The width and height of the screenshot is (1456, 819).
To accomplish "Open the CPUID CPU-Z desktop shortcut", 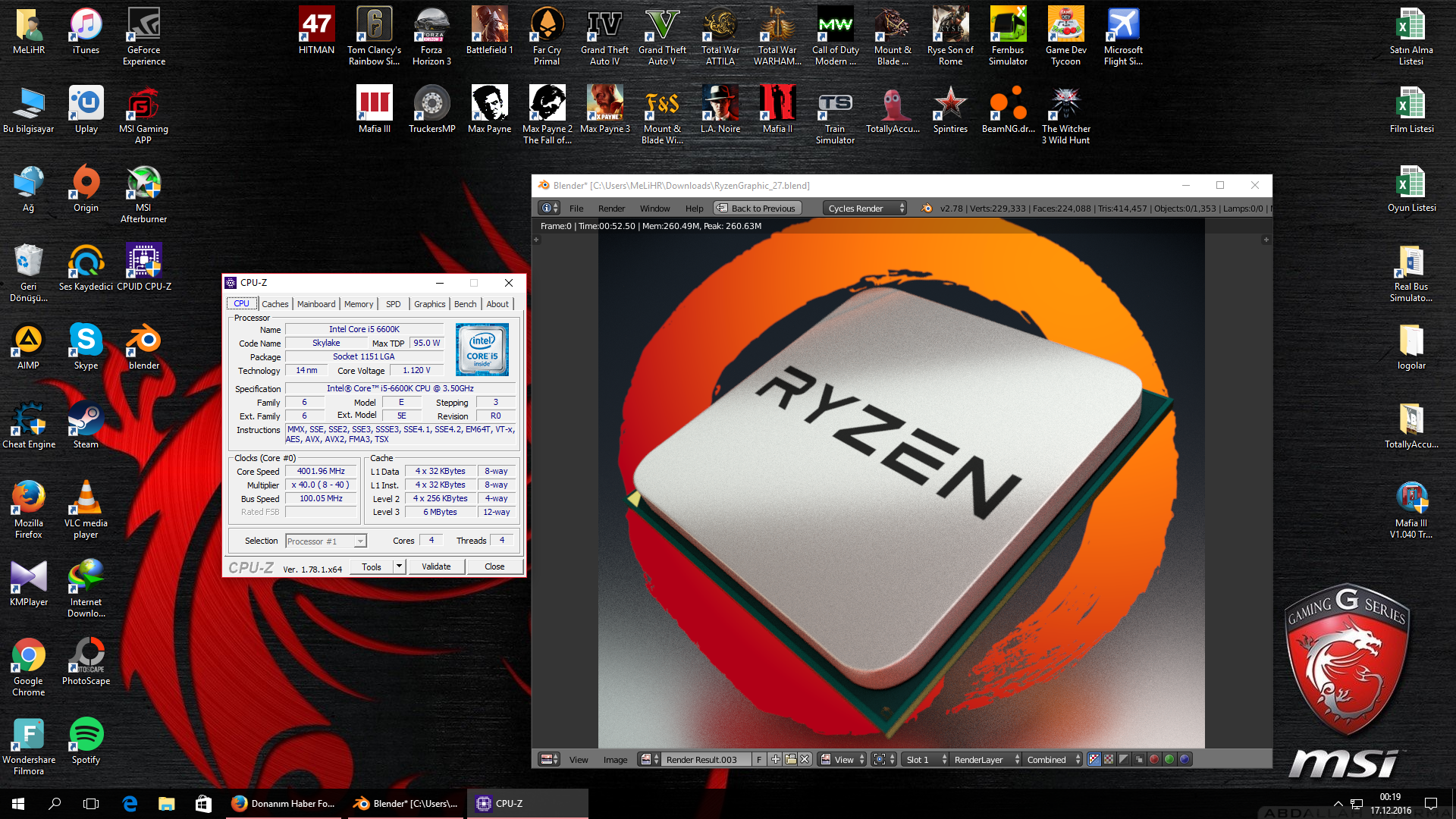I will pos(144,266).
